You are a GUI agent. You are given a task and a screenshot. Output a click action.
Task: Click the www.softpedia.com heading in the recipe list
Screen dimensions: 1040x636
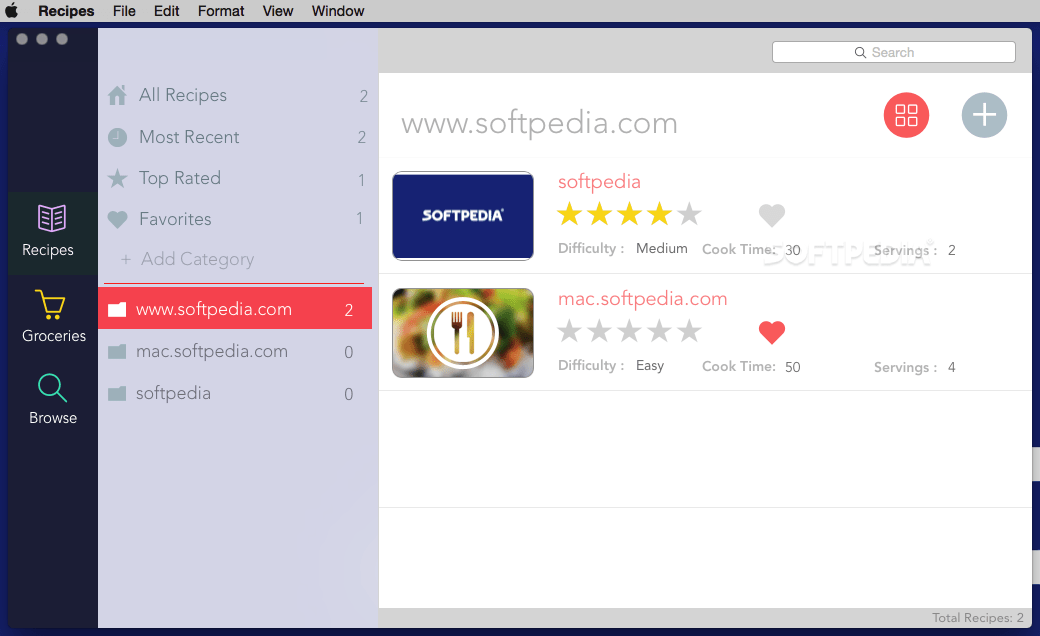pyautogui.click(x=539, y=123)
